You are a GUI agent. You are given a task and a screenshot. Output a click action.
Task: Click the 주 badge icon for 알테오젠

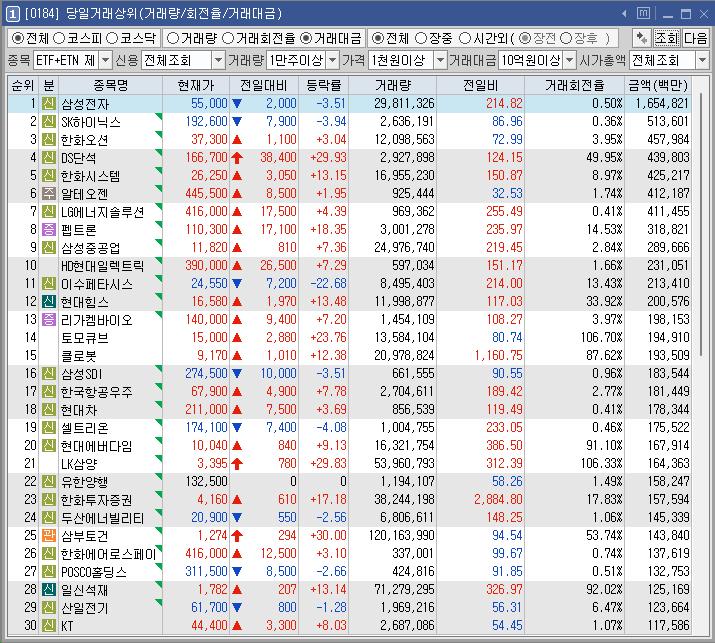tap(49, 193)
